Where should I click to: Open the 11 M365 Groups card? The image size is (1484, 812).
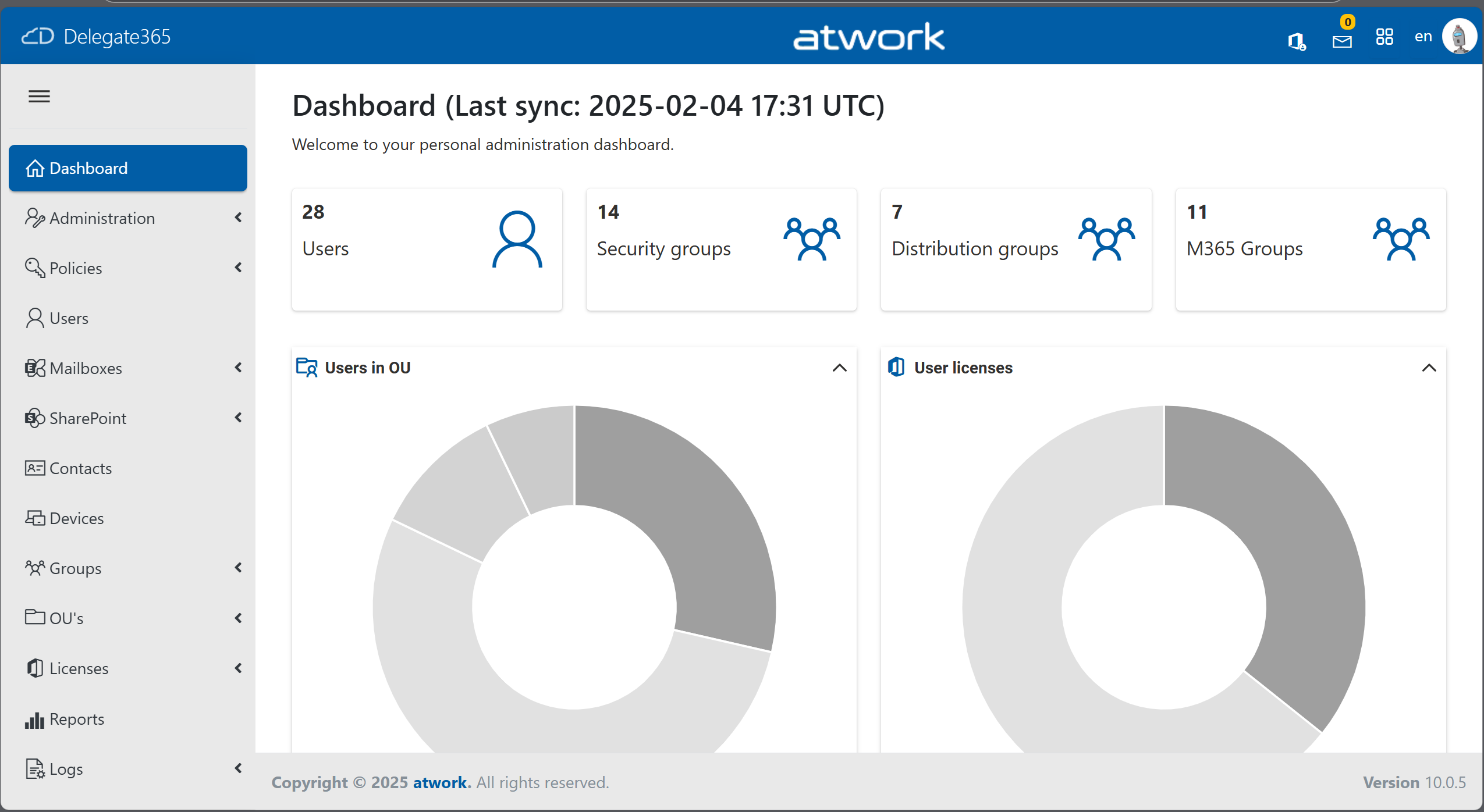coord(1311,250)
